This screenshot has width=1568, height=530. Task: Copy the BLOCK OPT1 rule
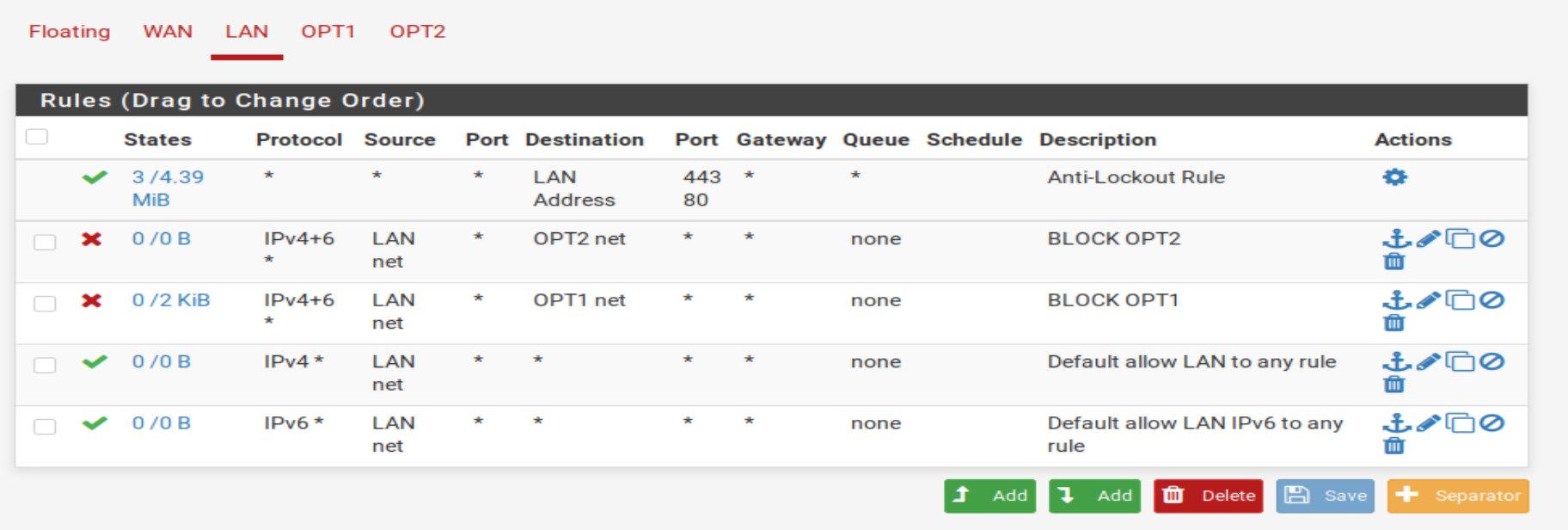1460,300
